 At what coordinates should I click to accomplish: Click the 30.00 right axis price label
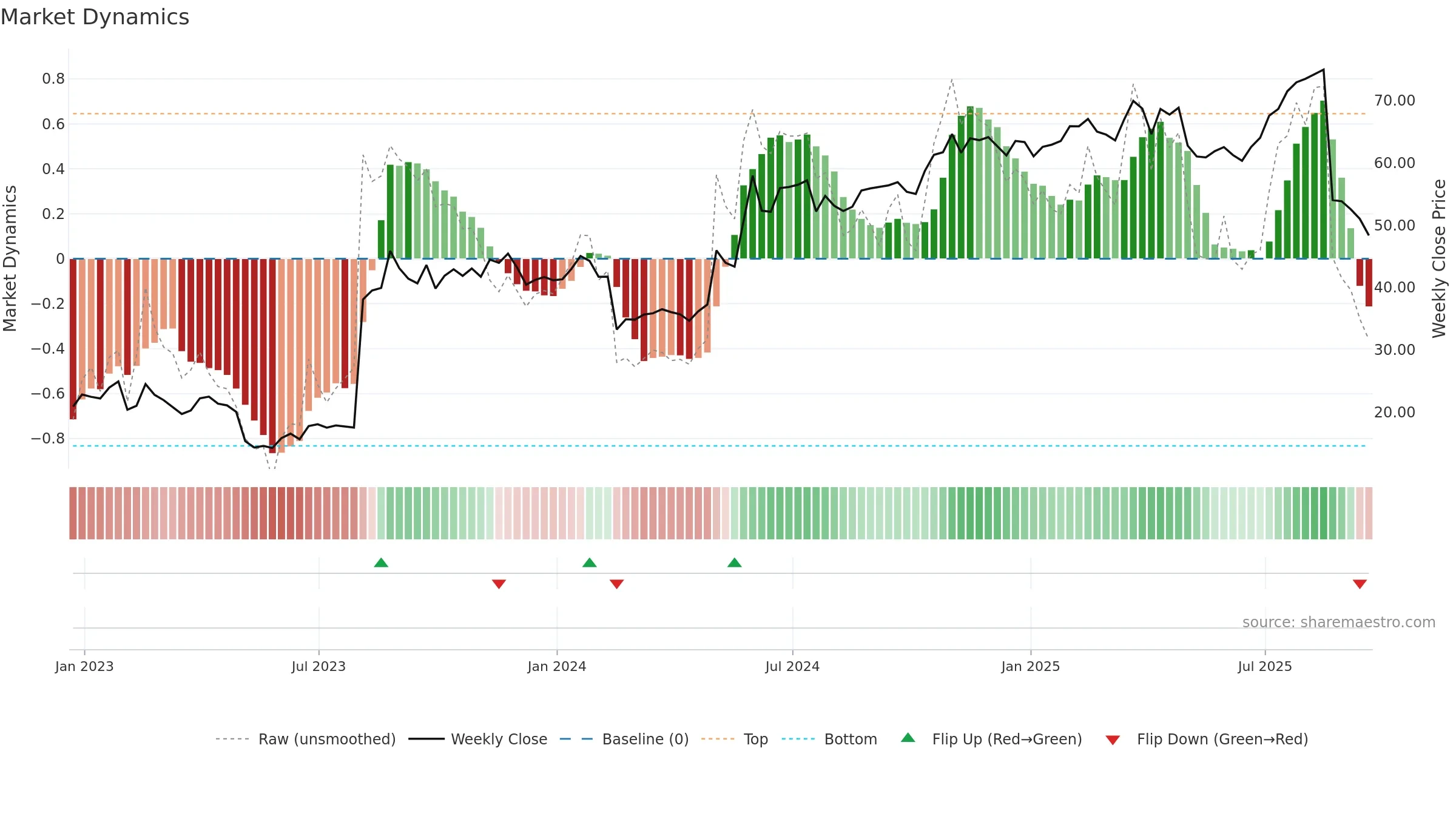click(1395, 350)
